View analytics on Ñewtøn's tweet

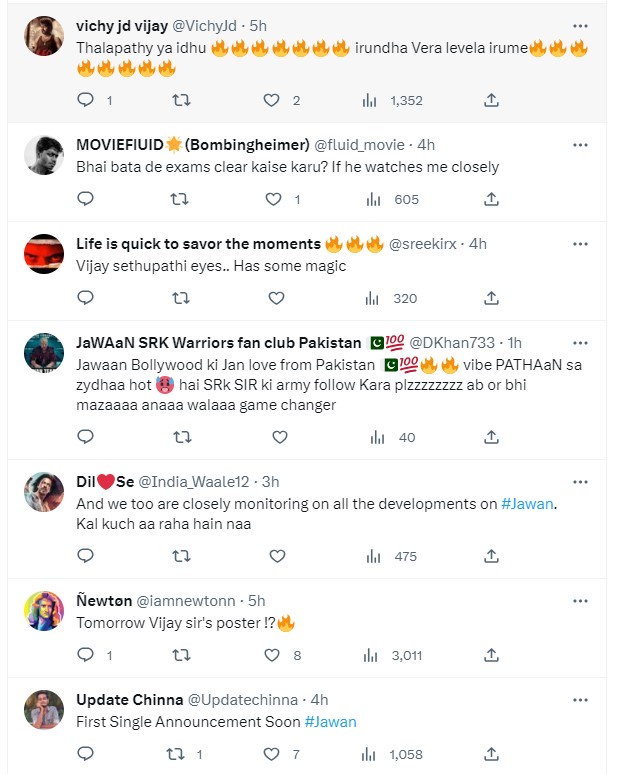point(373,655)
